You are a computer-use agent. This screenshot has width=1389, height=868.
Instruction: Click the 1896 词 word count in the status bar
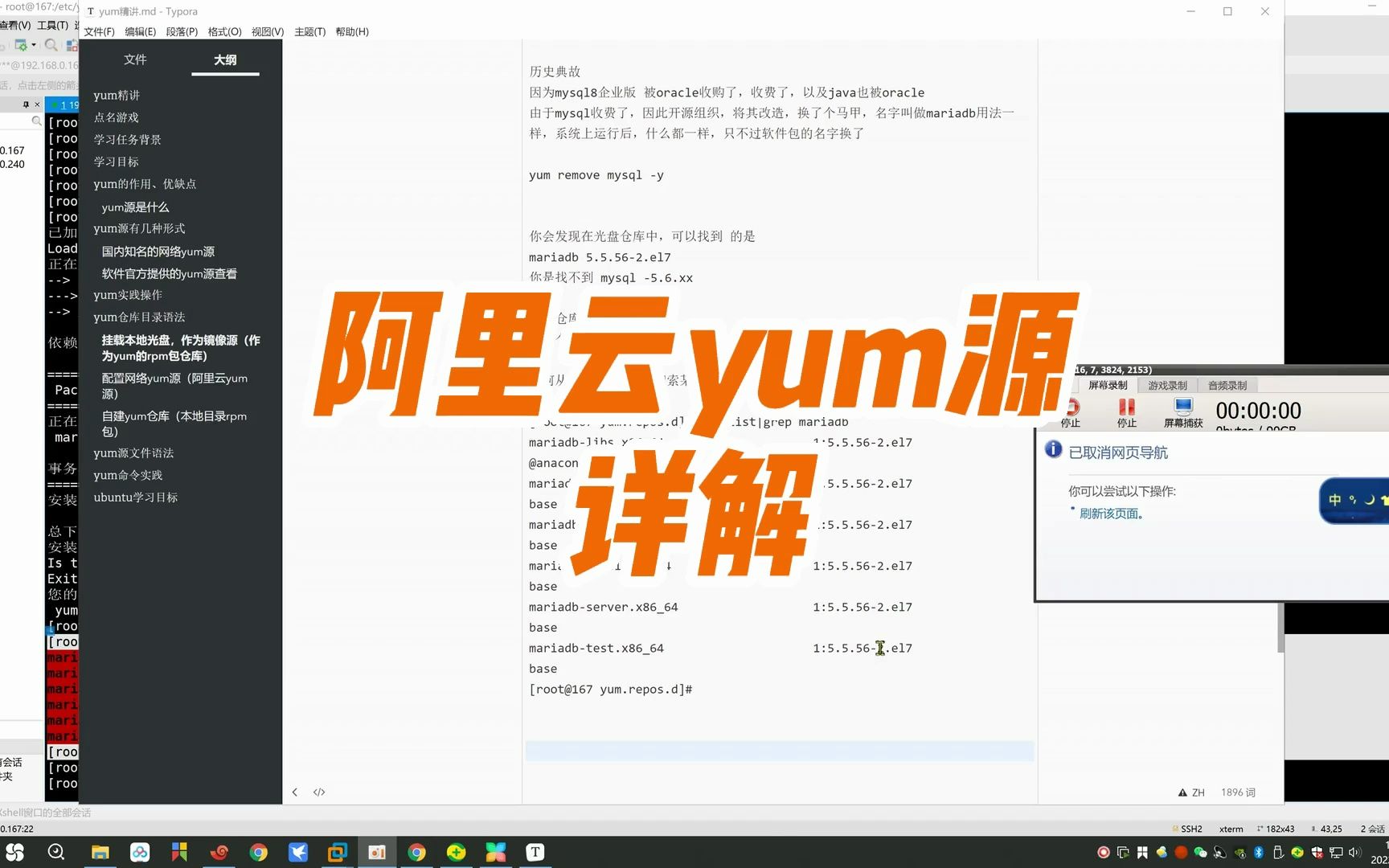1238,792
